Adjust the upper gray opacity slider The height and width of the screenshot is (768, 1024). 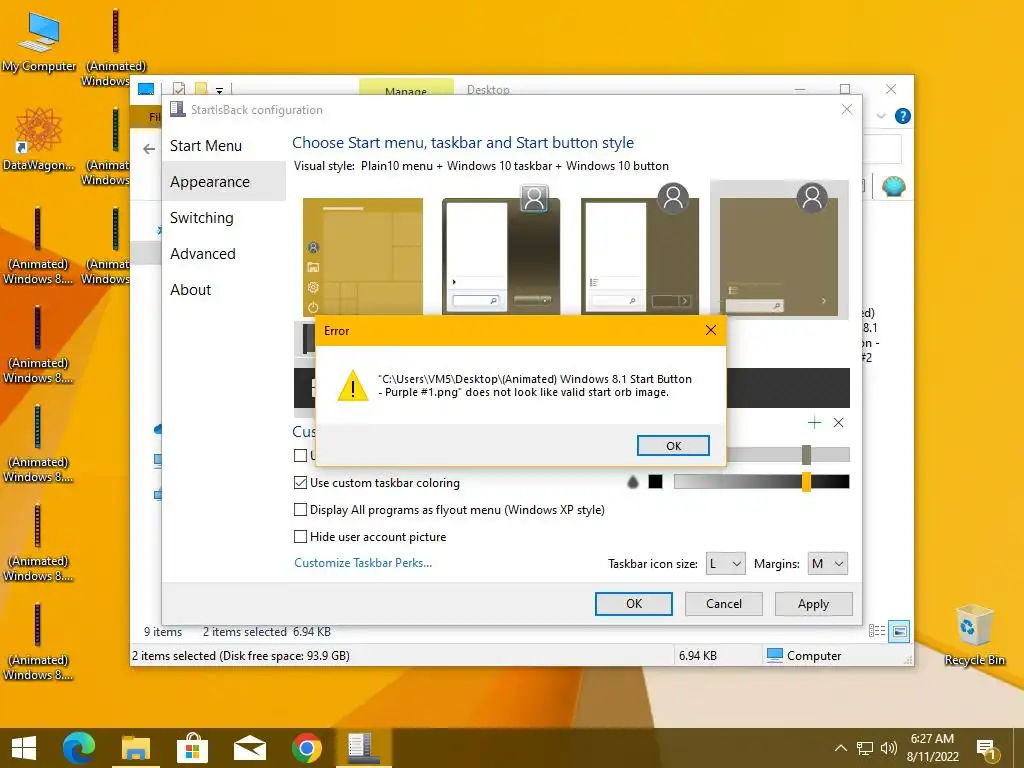coord(807,455)
